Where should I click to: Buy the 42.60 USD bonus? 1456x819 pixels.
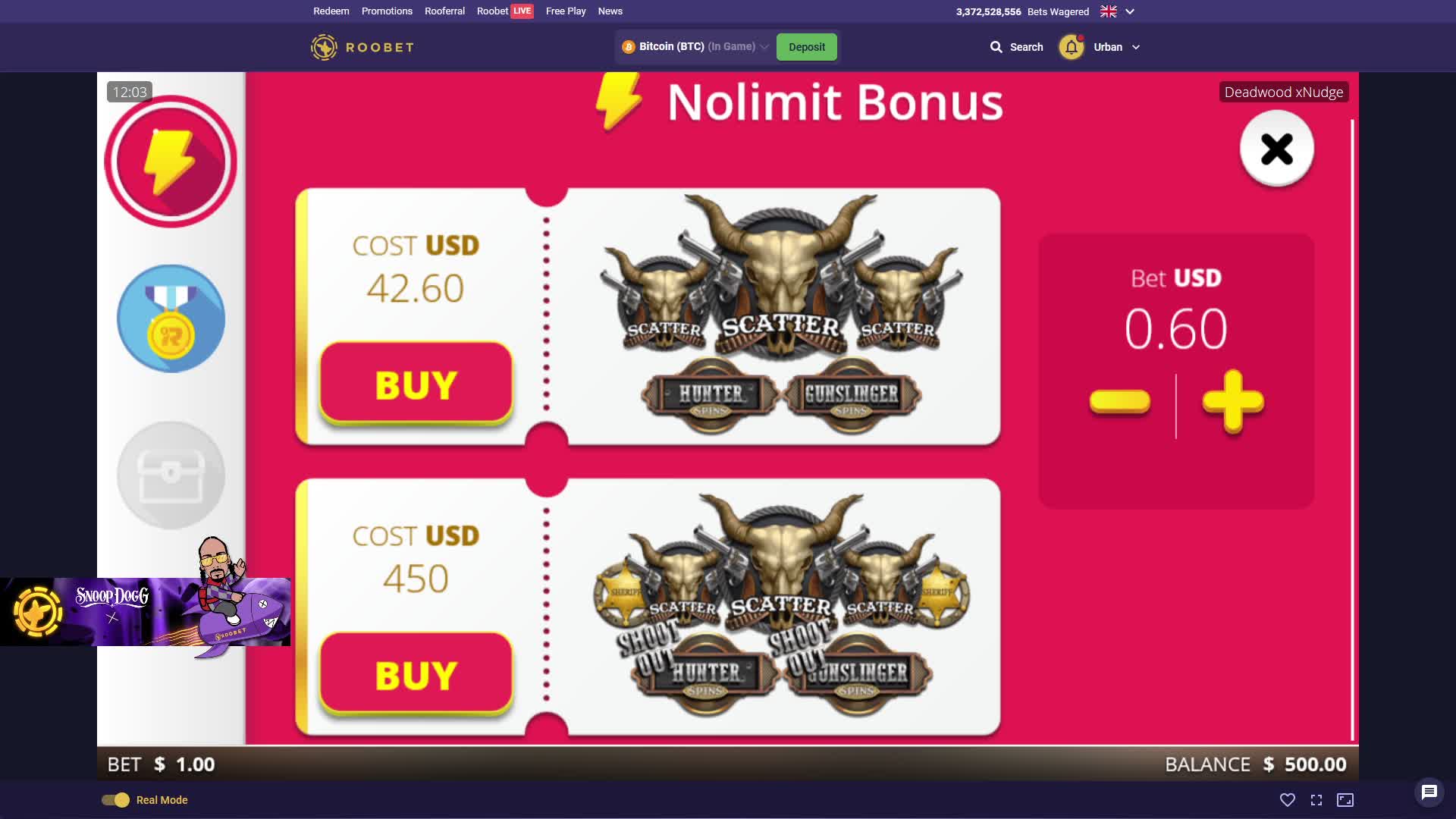pos(416,384)
